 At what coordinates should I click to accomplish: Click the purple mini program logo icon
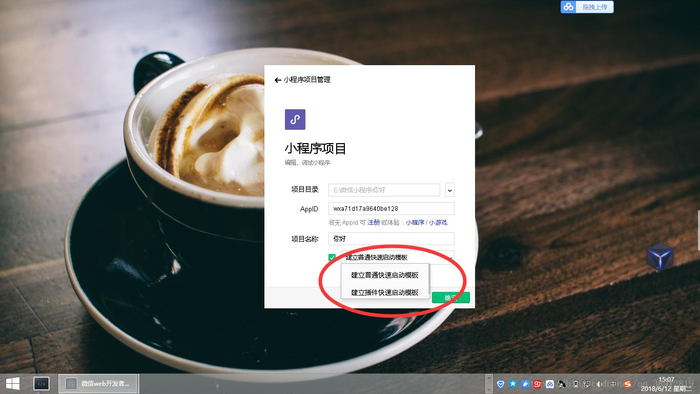pyautogui.click(x=295, y=120)
